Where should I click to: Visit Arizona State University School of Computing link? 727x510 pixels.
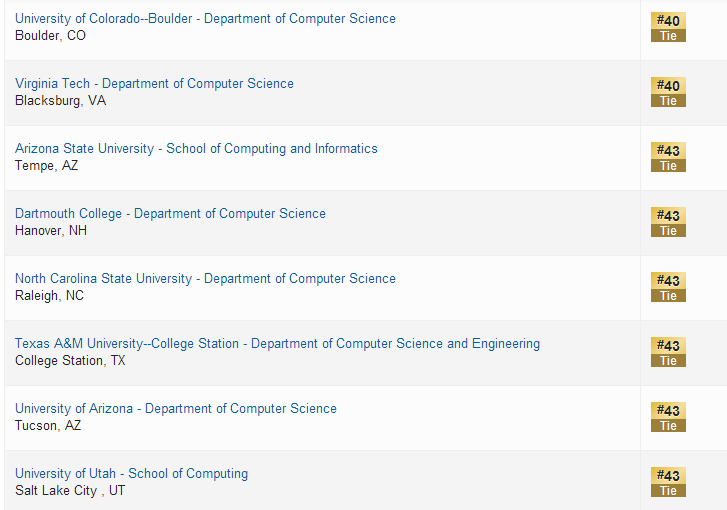coord(196,149)
